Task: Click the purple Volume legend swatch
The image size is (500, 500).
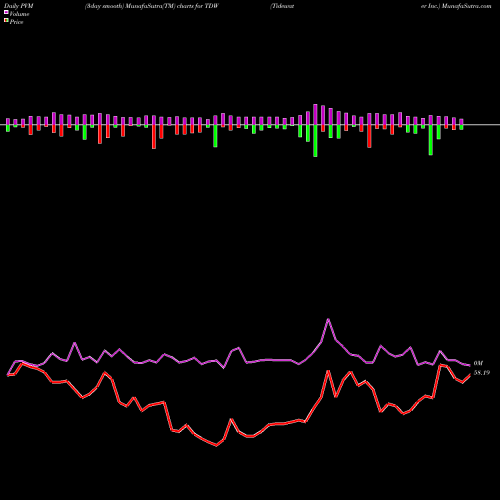Action: pyautogui.click(x=6, y=13)
